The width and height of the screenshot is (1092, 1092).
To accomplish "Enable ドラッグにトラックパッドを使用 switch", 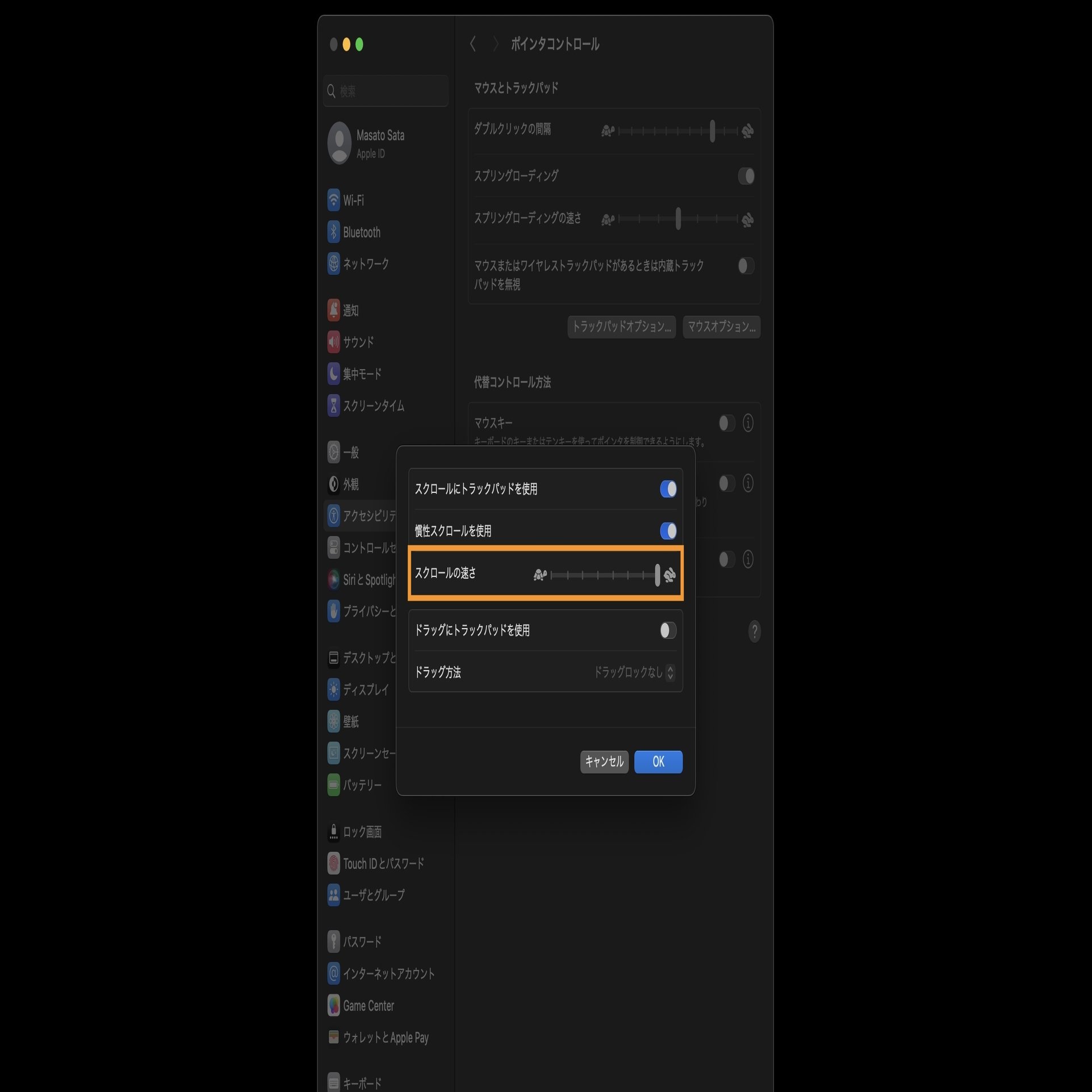I will pyautogui.click(x=668, y=630).
